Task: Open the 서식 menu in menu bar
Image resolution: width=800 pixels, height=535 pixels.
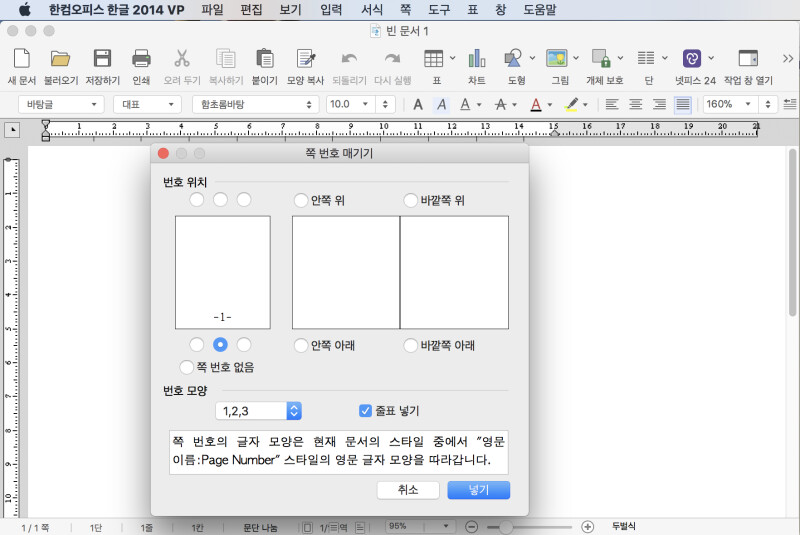Action: [371, 10]
